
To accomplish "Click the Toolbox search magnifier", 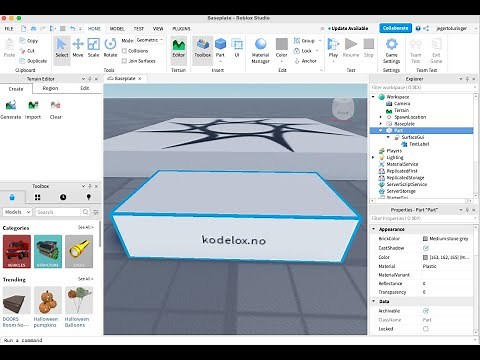I will click(86, 212).
